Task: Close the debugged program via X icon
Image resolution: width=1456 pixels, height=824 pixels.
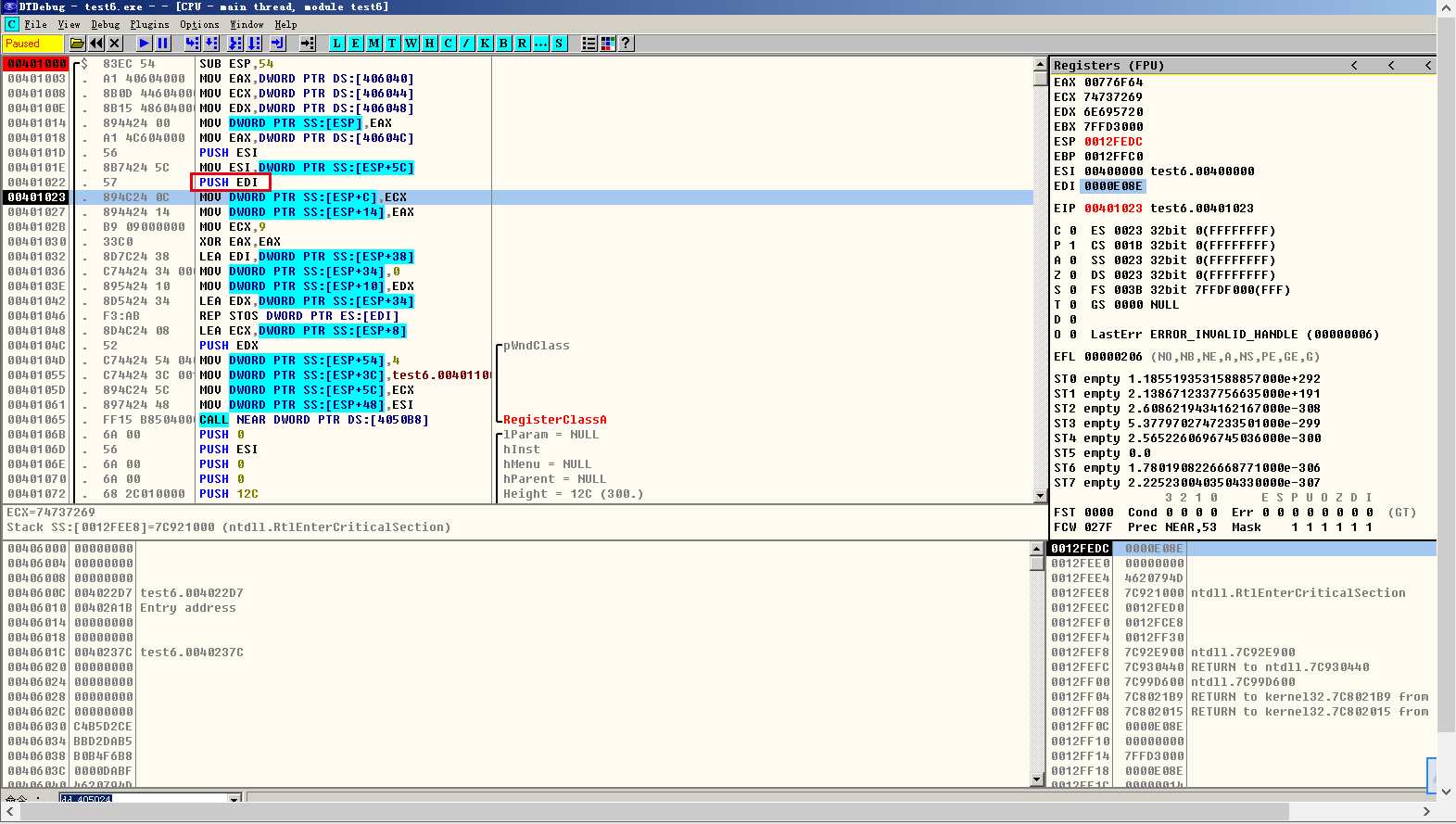Action: coord(115,43)
